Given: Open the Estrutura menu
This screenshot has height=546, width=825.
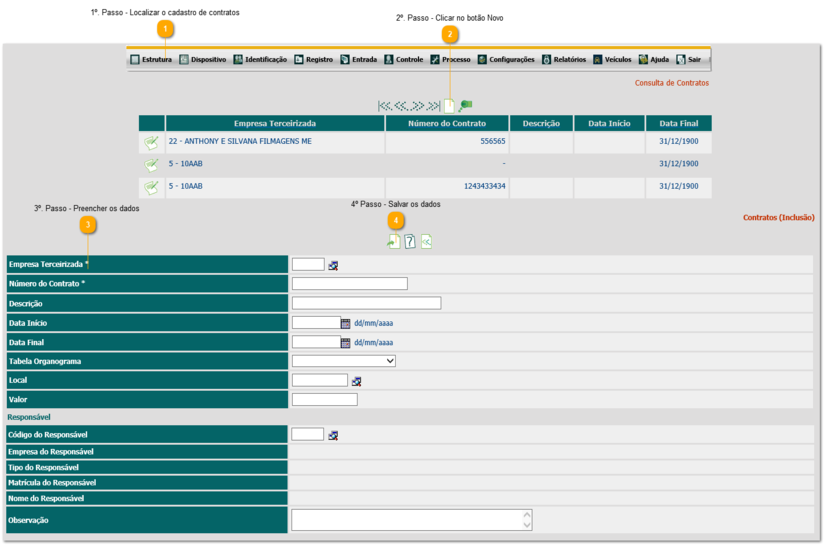Looking at the screenshot, I should click(x=151, y=59).
